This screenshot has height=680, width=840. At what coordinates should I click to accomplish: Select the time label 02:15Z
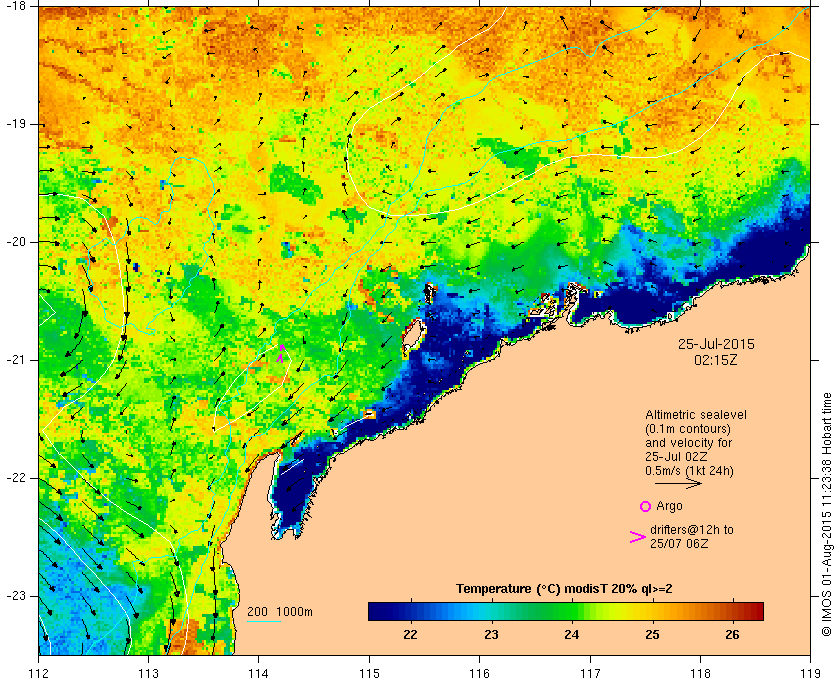pyautogui.click(x=716, y=360)
